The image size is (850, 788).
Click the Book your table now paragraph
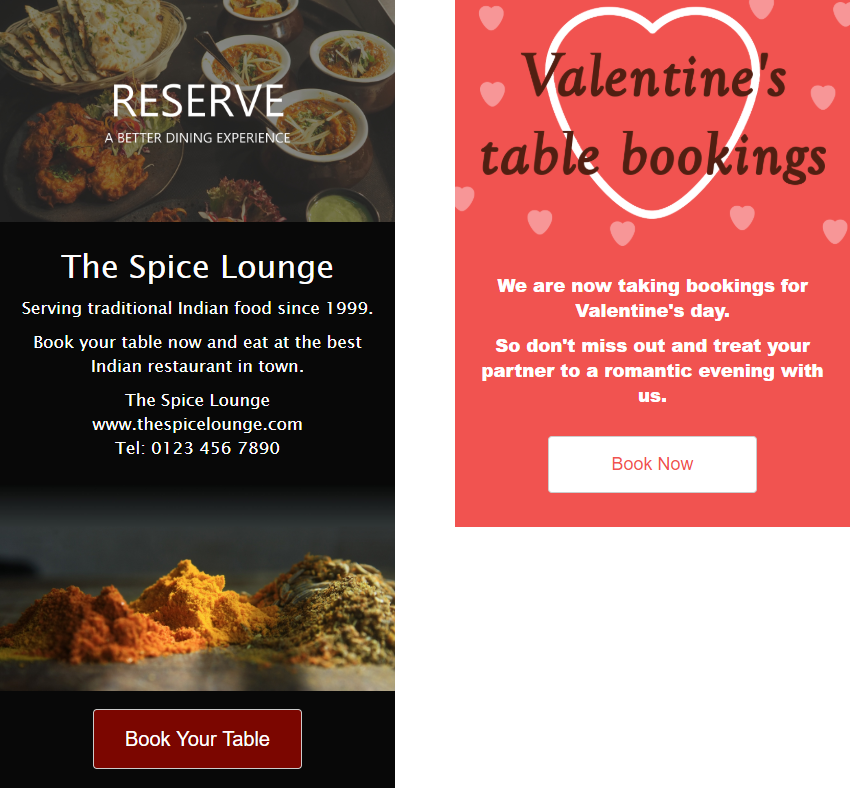(x=197, y=354)
